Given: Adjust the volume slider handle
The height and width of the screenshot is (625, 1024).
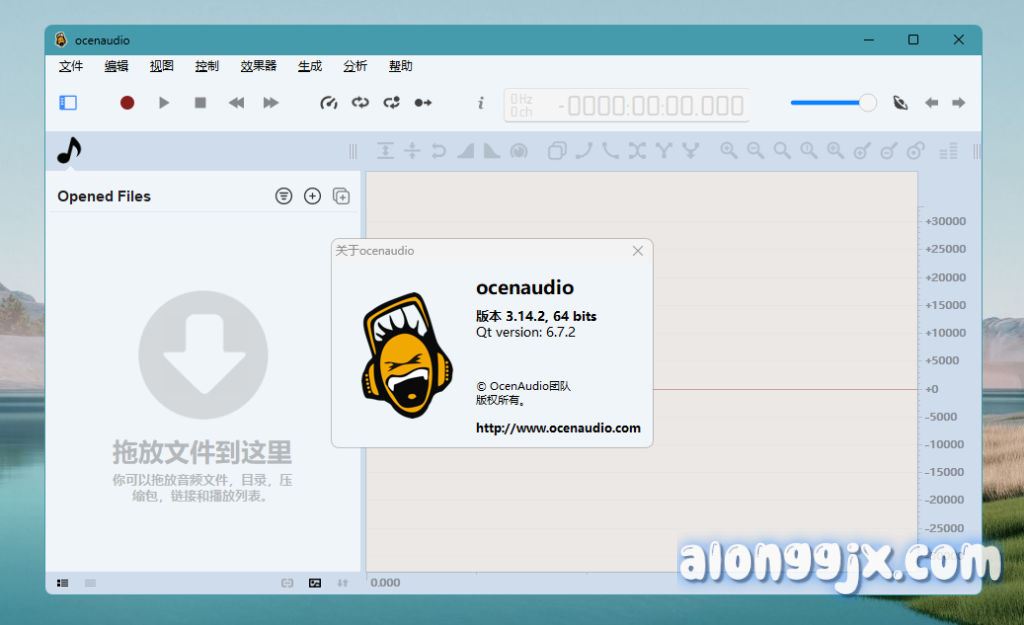Looking at the screenshot, I should [x=868, y=102].
